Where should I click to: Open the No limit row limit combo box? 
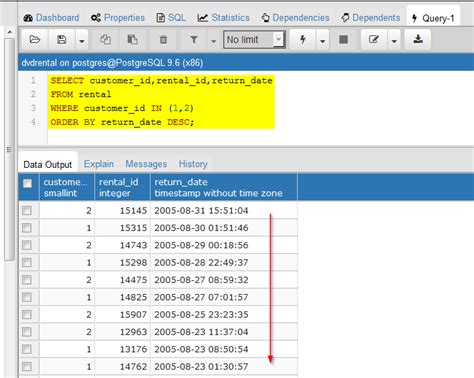(254, 40)
